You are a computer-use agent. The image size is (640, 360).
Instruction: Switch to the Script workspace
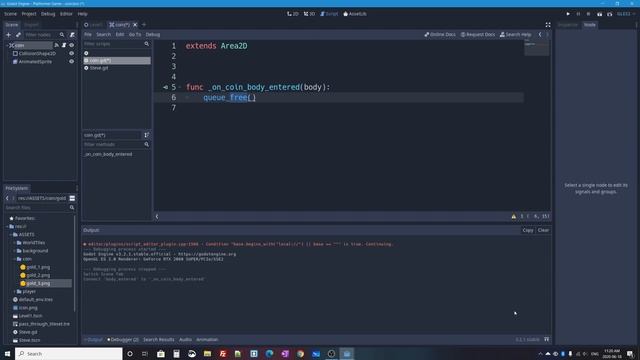(329, 14)
